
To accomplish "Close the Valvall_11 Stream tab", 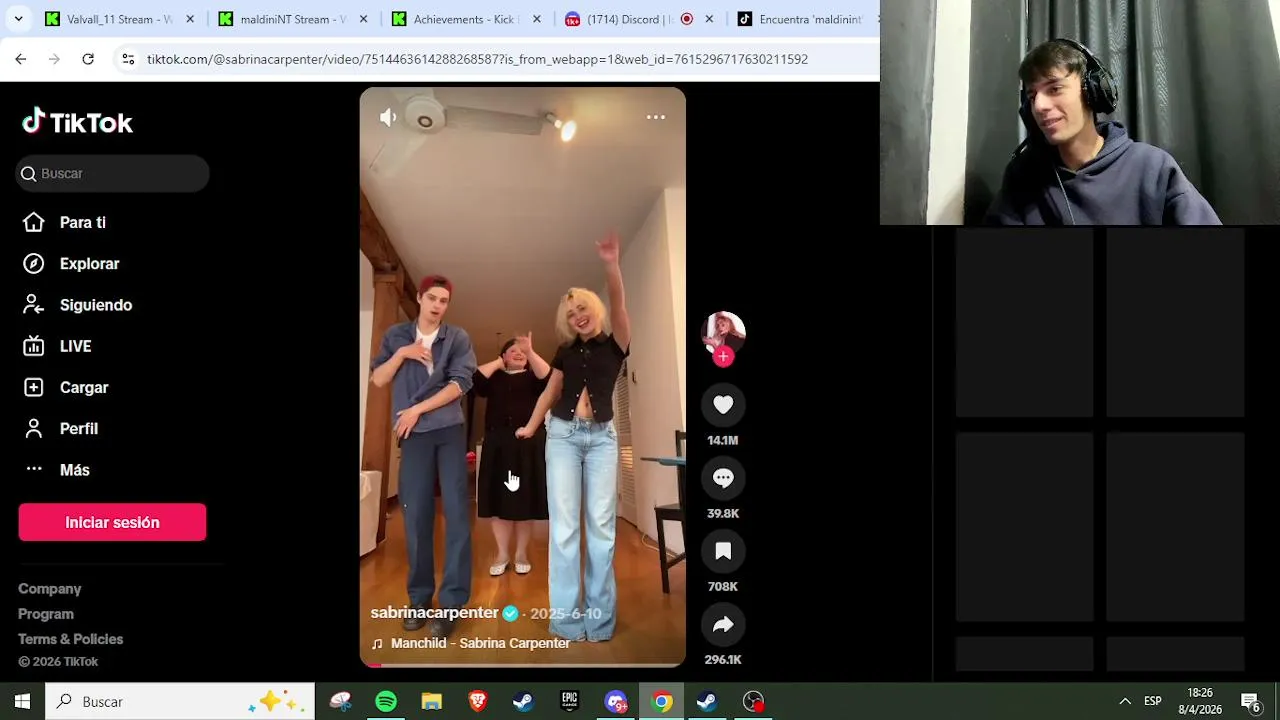I will point(190,19).
